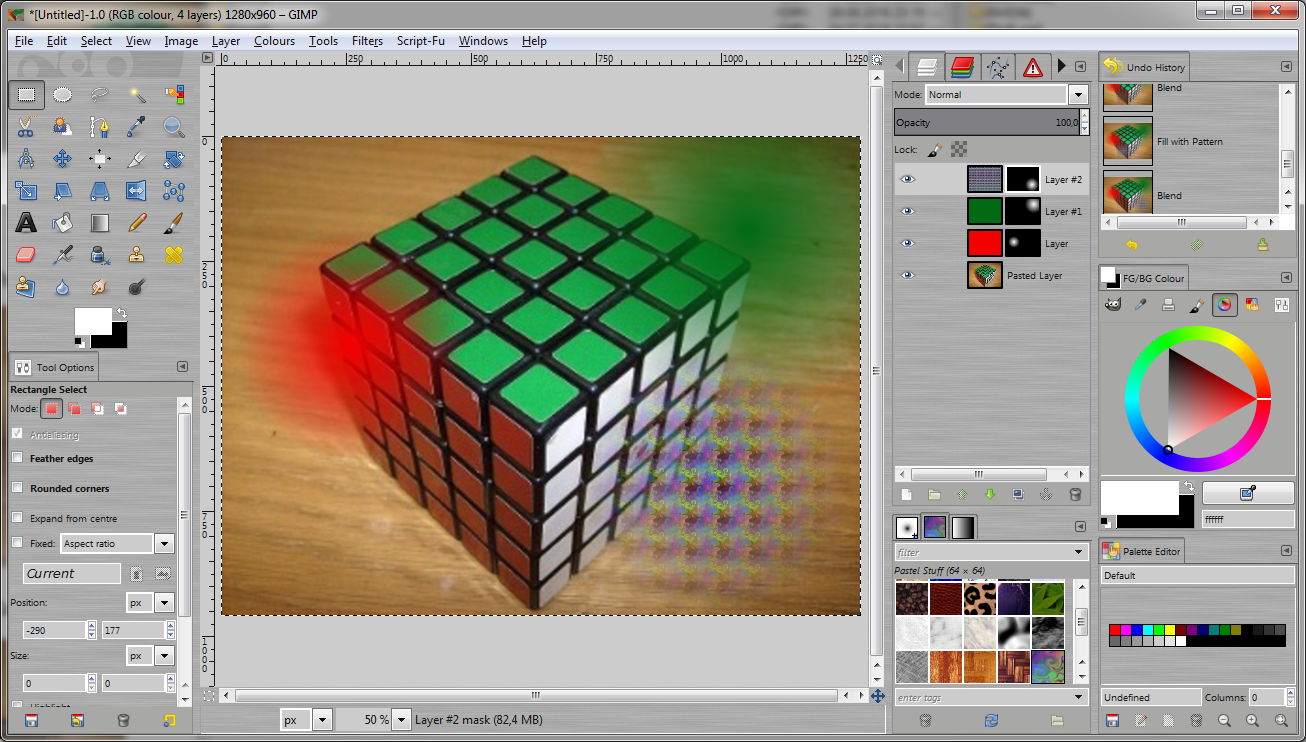Image resolution: width=1306 pixels, height=742 pixels.
Task: Click the layer Opacity slider
Action: point(985,123)
